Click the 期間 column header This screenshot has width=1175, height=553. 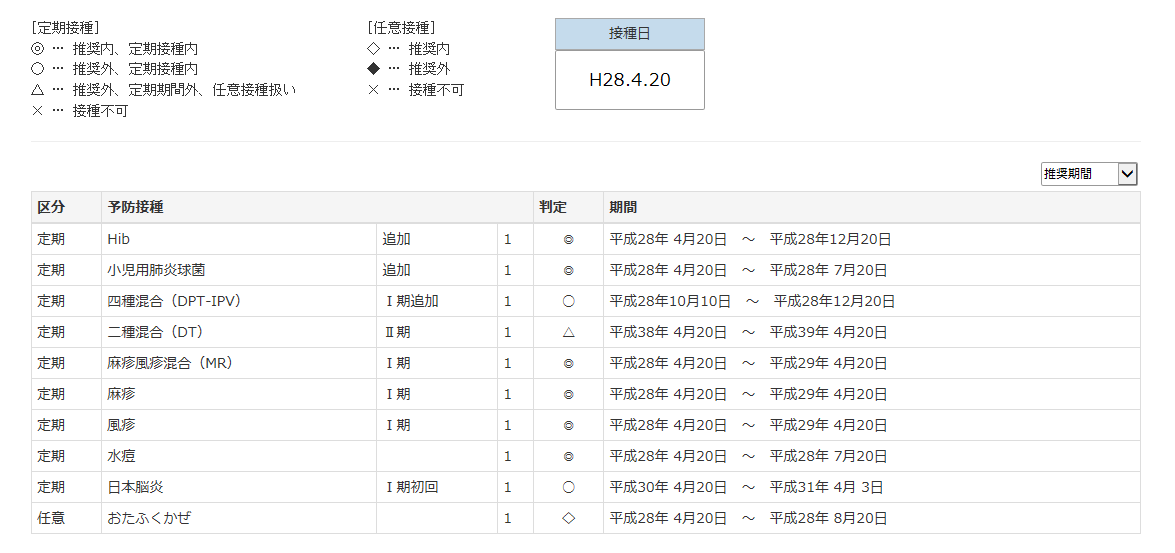623,208
